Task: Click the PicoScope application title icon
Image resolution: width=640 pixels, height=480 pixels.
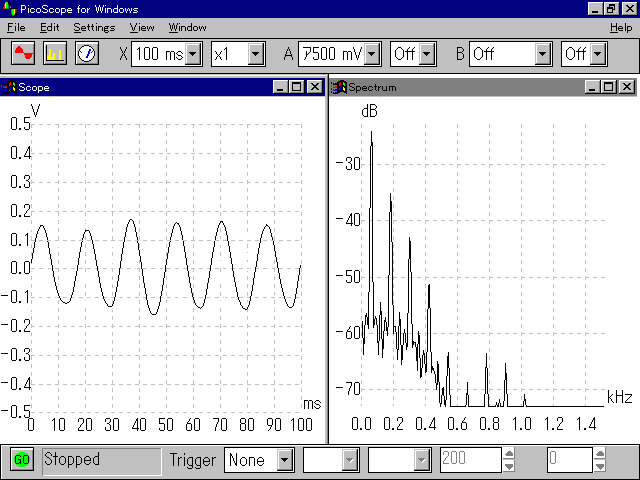Action: pos(9,9)
